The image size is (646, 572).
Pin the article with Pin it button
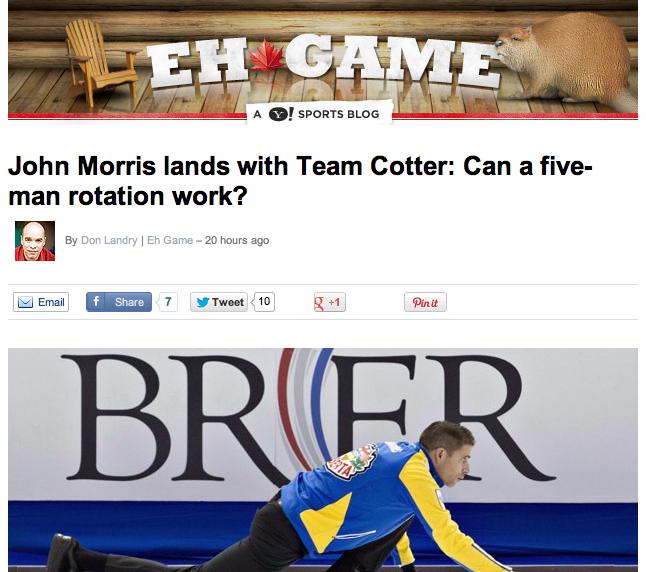click(x=425, y=302)
